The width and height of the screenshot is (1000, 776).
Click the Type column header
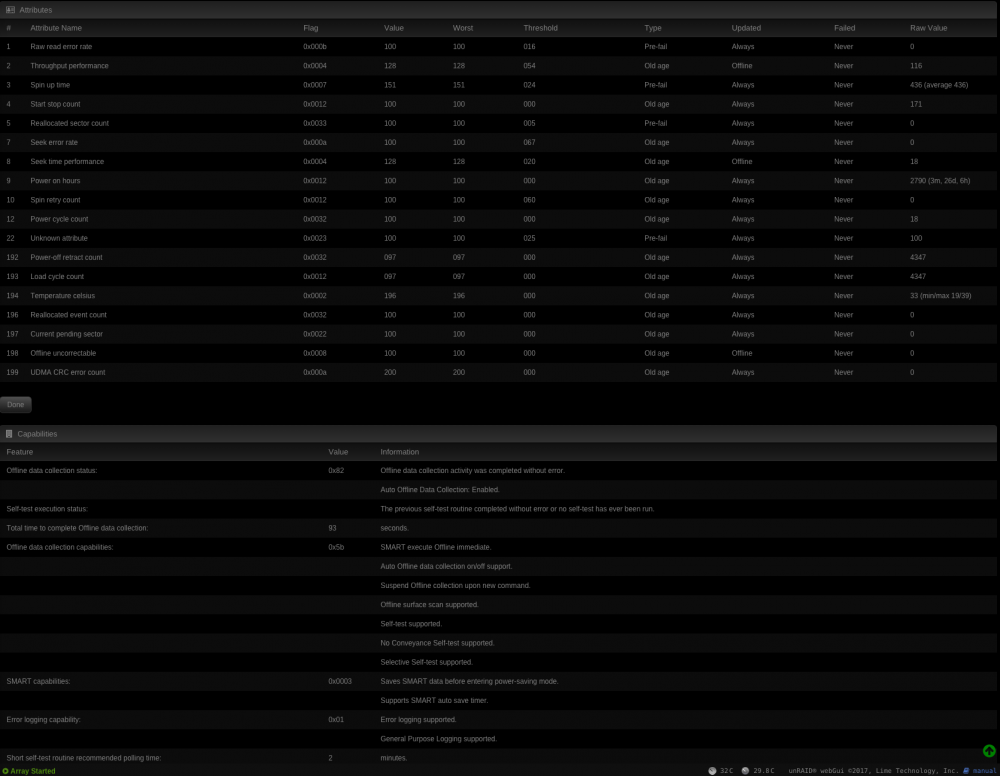[x=652, y=28]
